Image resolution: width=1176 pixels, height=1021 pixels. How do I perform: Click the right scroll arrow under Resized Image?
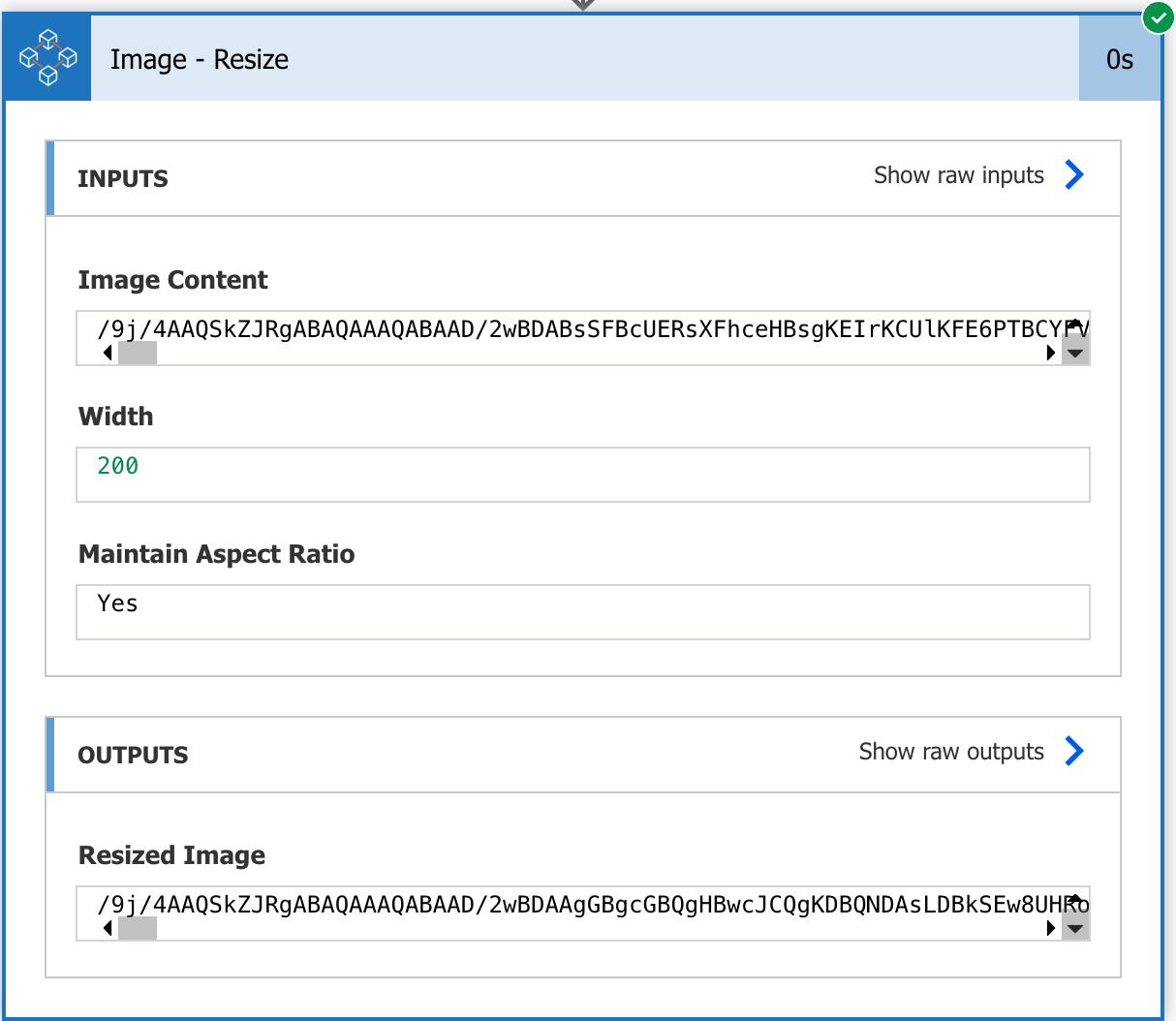[x=1051, y=928]
